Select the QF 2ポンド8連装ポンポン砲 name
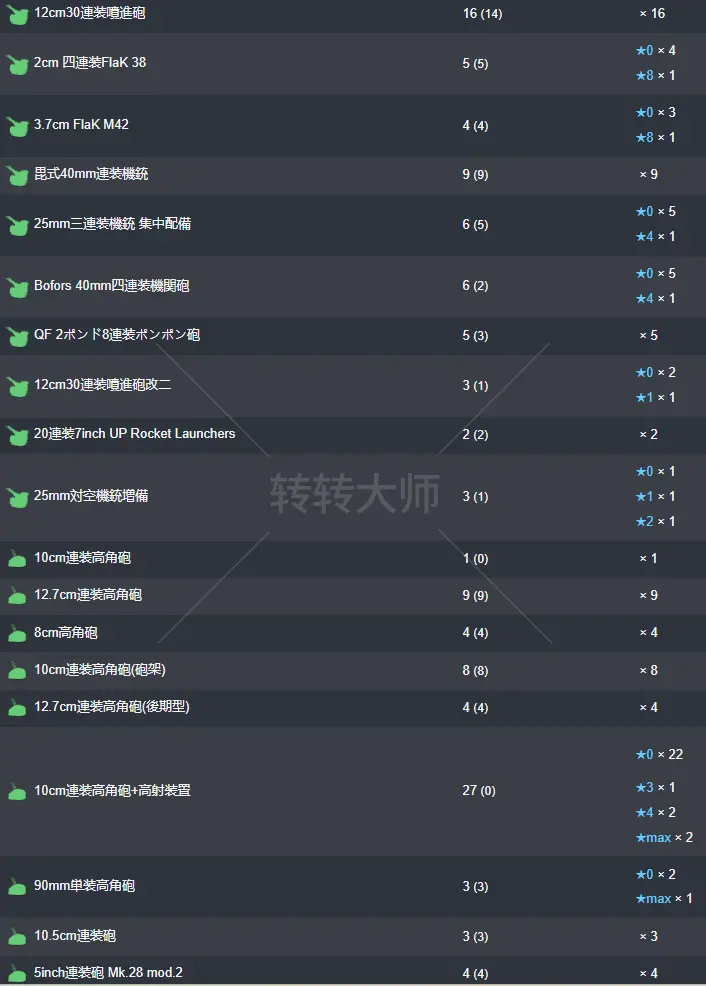 point(117,335)
